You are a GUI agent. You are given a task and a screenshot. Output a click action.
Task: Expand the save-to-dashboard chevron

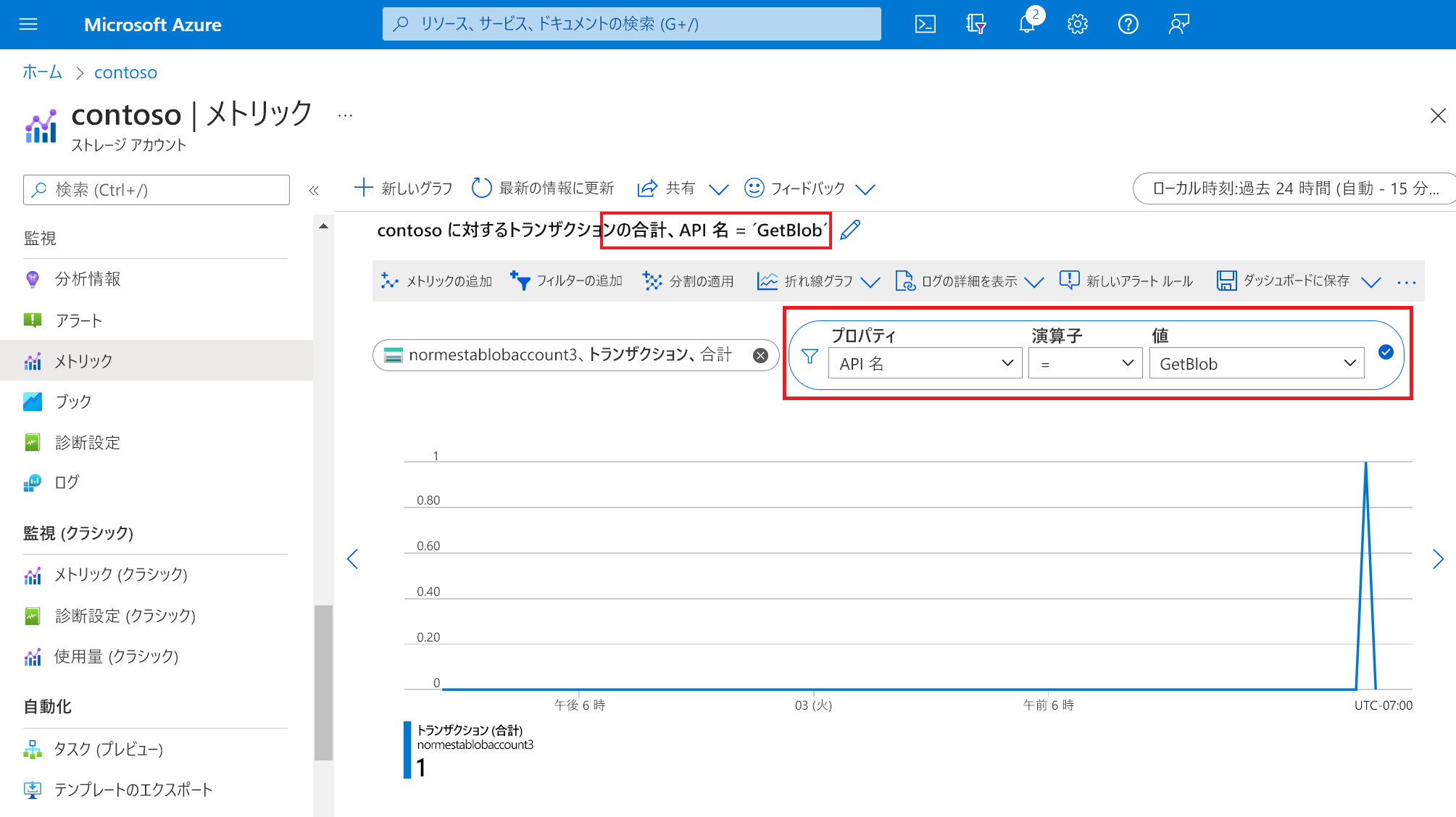(x=1371, y=282)
